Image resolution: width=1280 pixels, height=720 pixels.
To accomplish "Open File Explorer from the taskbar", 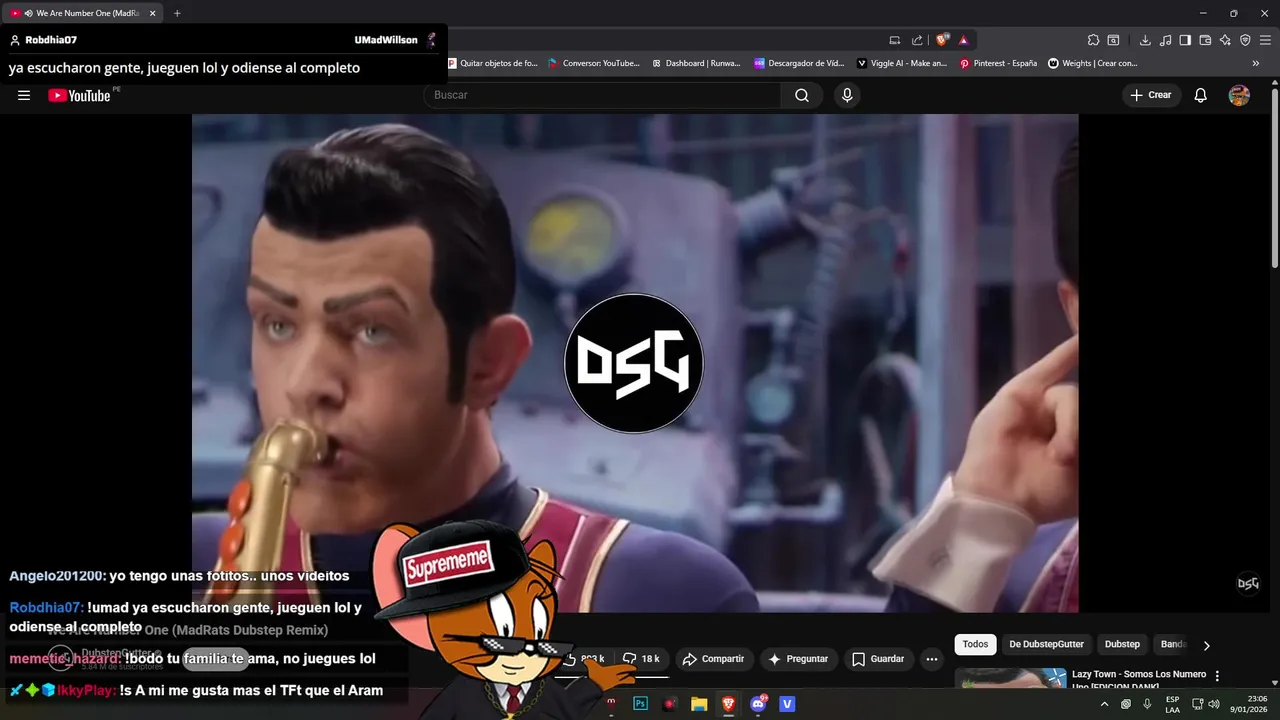I will pos(699,704).
